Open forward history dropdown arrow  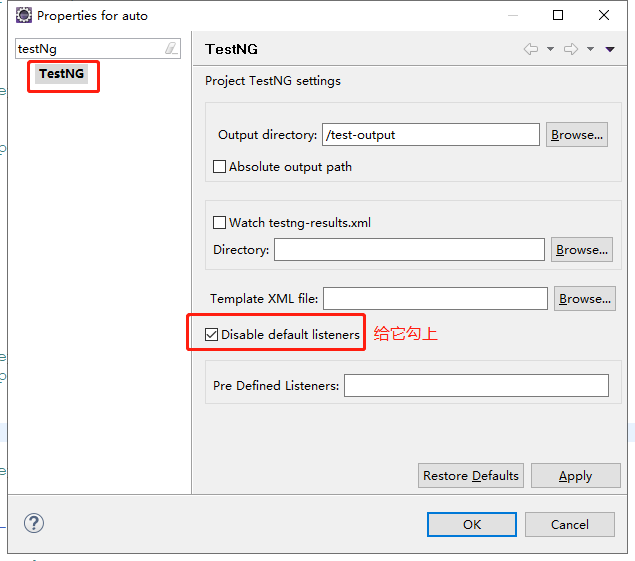tap(590, 49)
